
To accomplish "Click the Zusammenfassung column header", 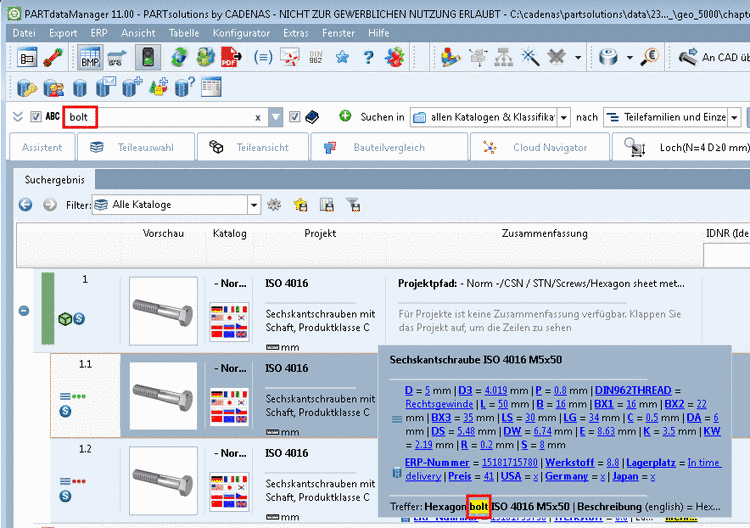I will [544, 233].
